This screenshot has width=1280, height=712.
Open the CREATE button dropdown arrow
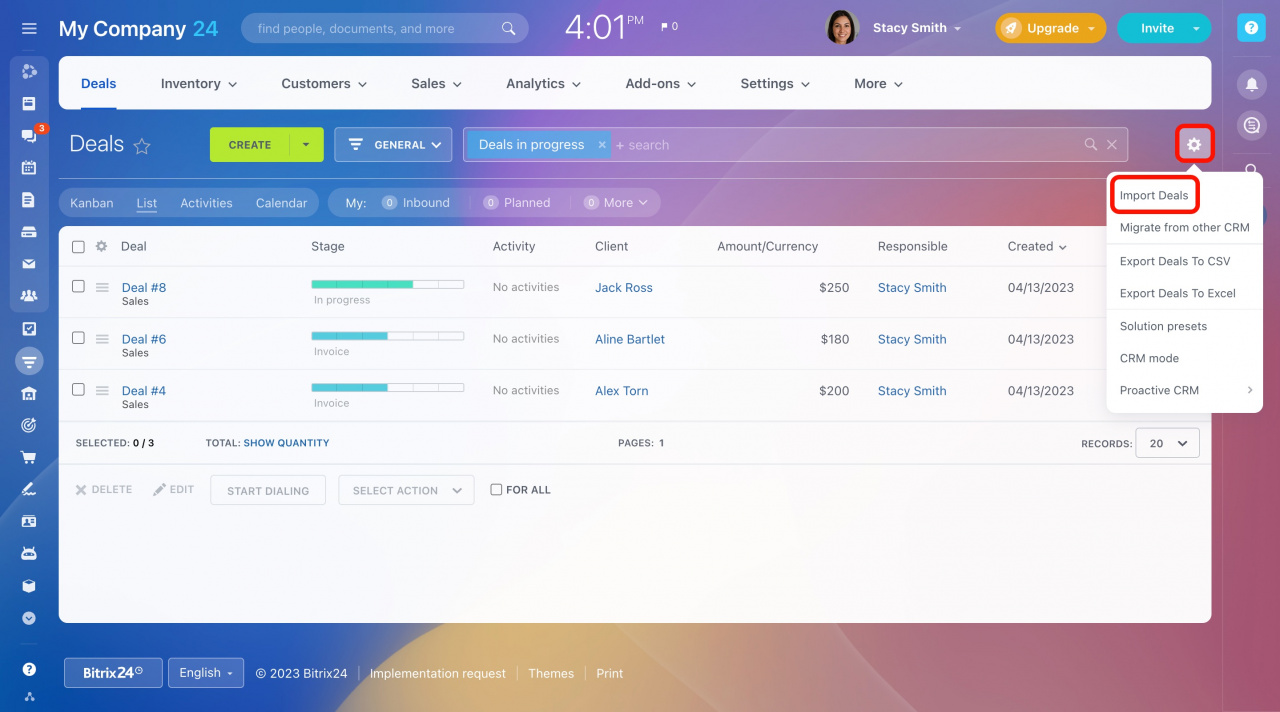tap(307, 145)
